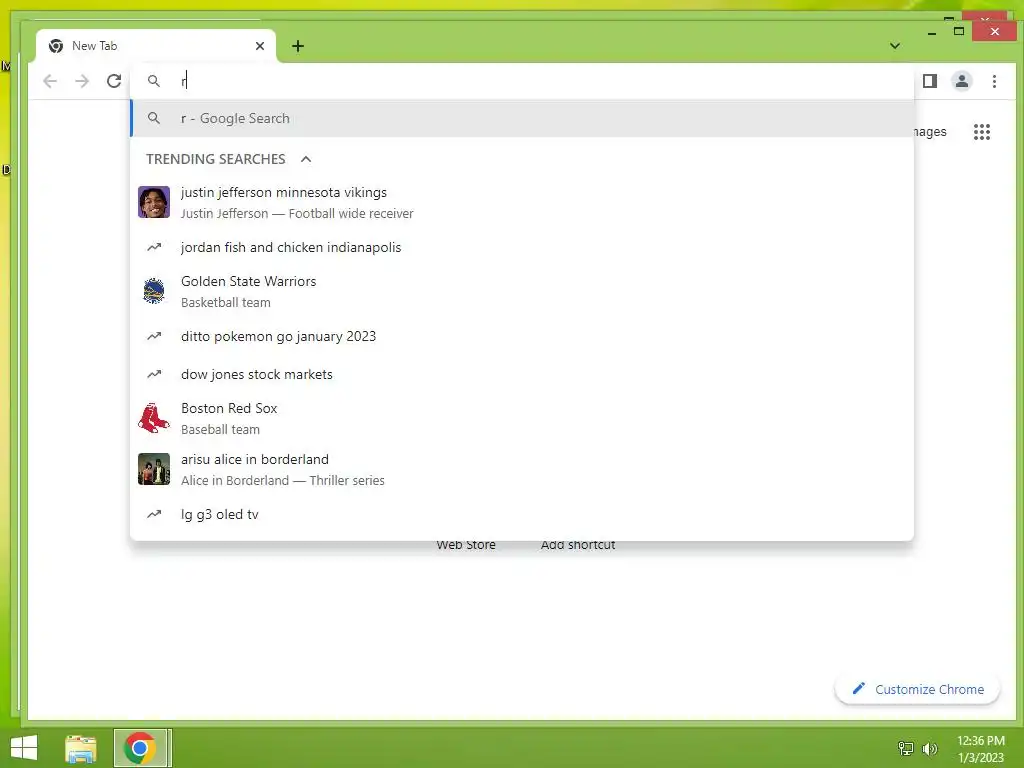
Task: Click trending arrow beside dow jones
Action: point(154,374)
